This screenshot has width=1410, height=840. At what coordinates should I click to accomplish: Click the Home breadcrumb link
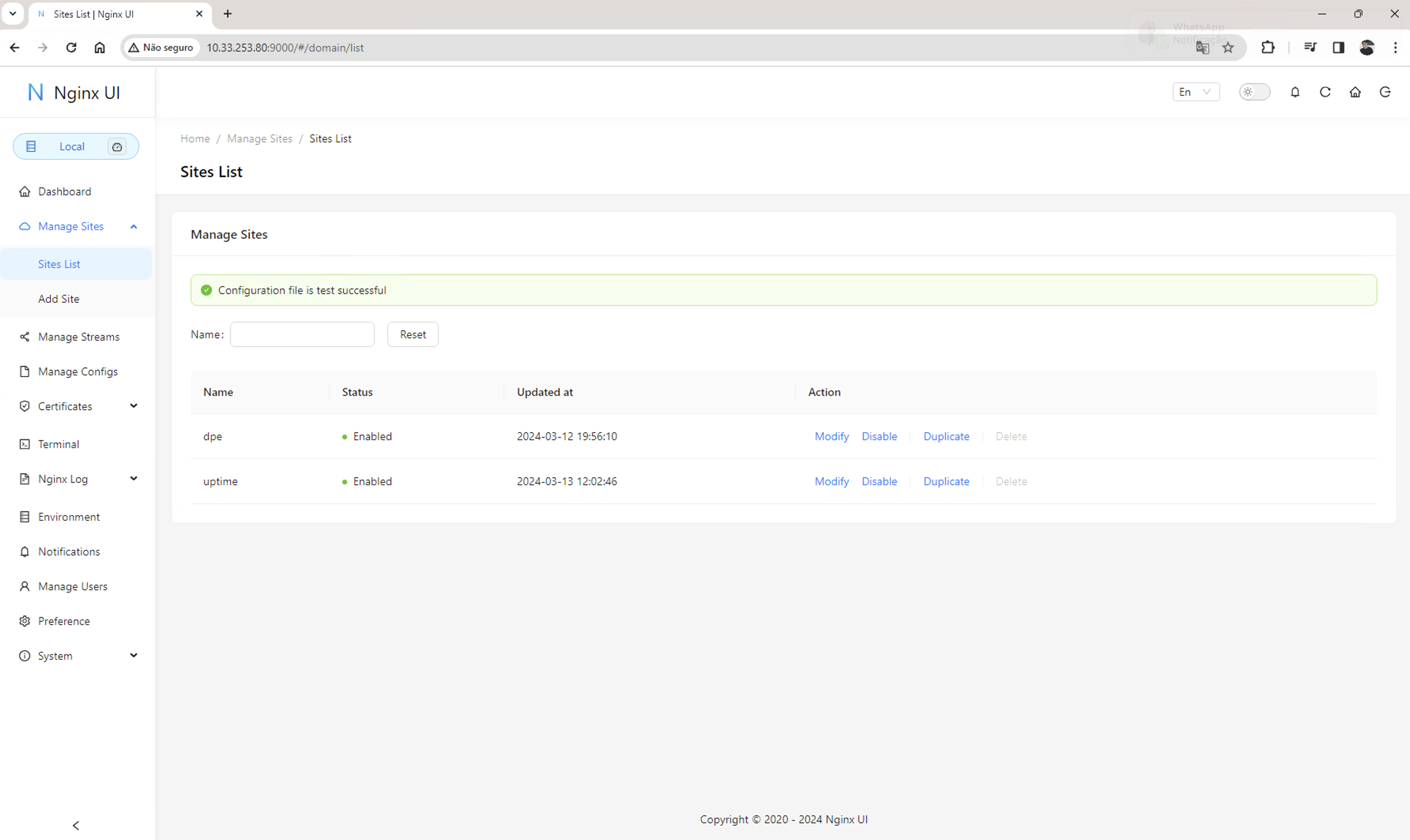click(x=195, y=139)
